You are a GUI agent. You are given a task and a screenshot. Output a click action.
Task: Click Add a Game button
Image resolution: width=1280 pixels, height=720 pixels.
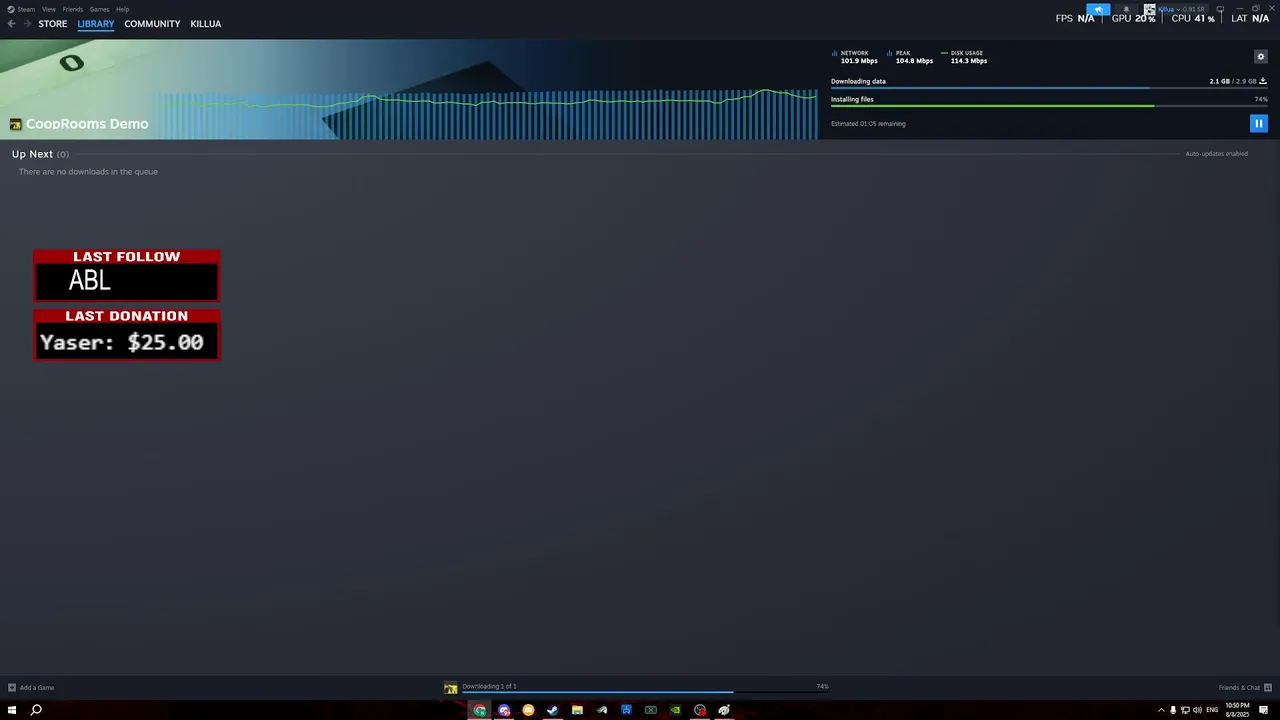[x=31, y=687]
